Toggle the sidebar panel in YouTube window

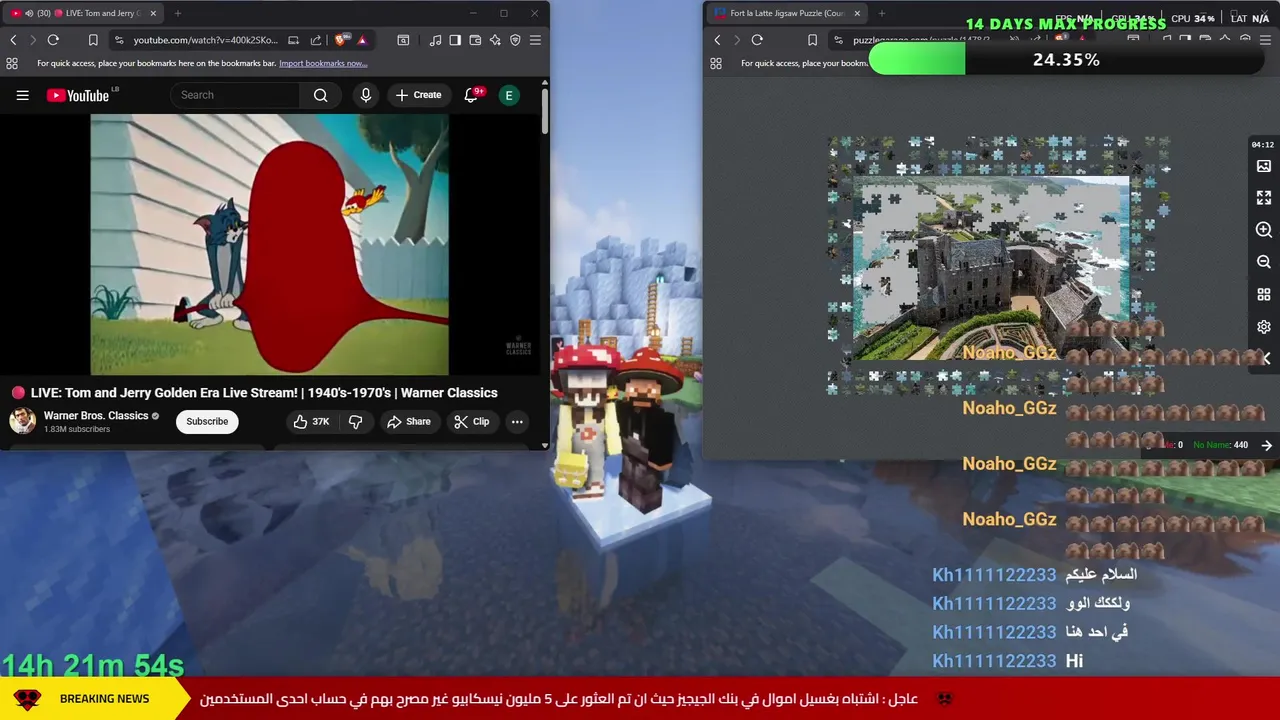tap(455, 40)
